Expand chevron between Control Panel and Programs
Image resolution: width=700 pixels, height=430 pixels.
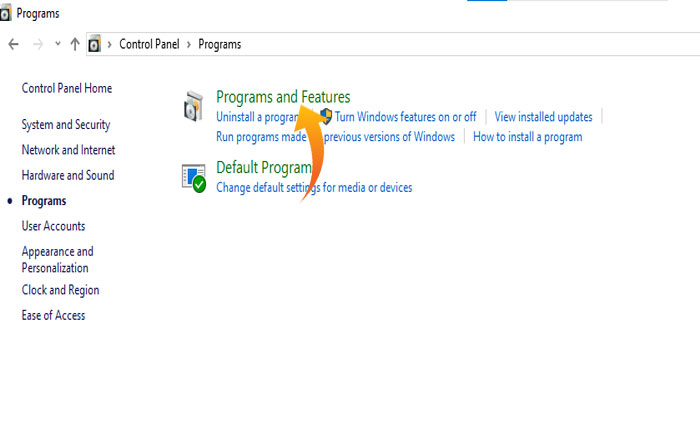[189, 44]
